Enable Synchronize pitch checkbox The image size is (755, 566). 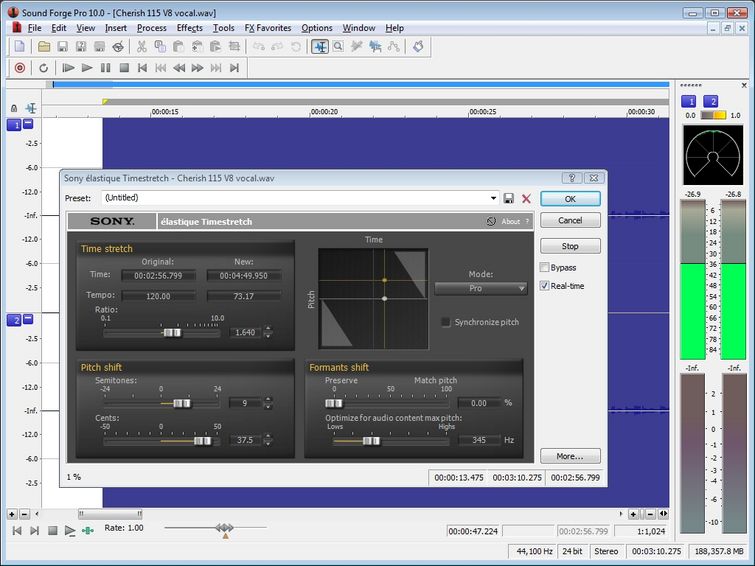coord(446,322)
